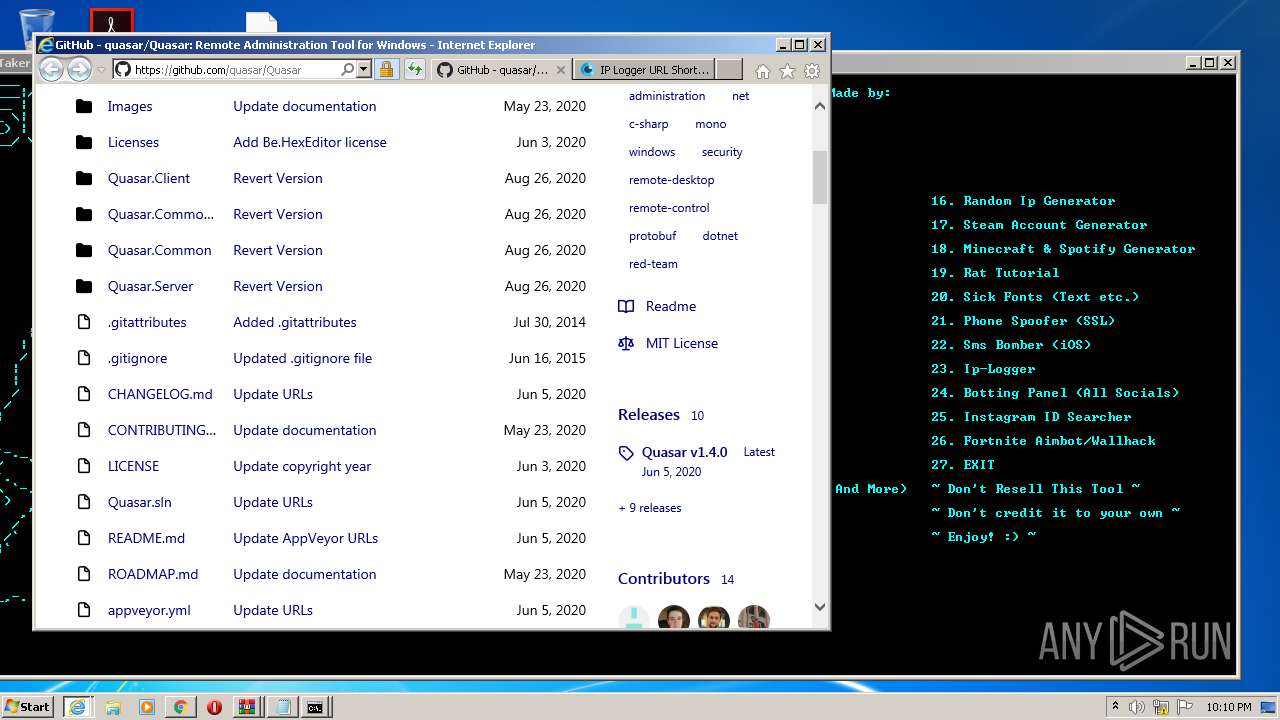The image size is (1280, 720).
Task: Select the 'c-sharp' topic tag
Action: tap(649, 124)
